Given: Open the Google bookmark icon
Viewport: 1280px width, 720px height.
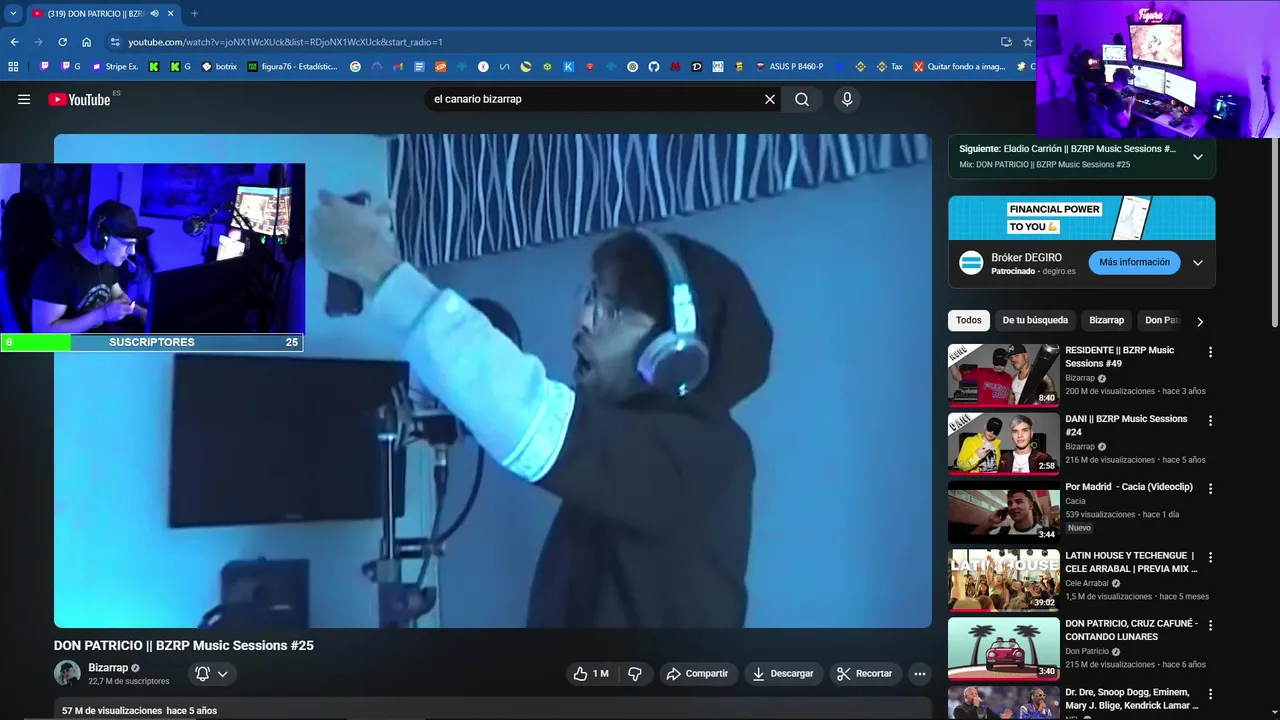Looking at the screenshot, I should 355,67.
